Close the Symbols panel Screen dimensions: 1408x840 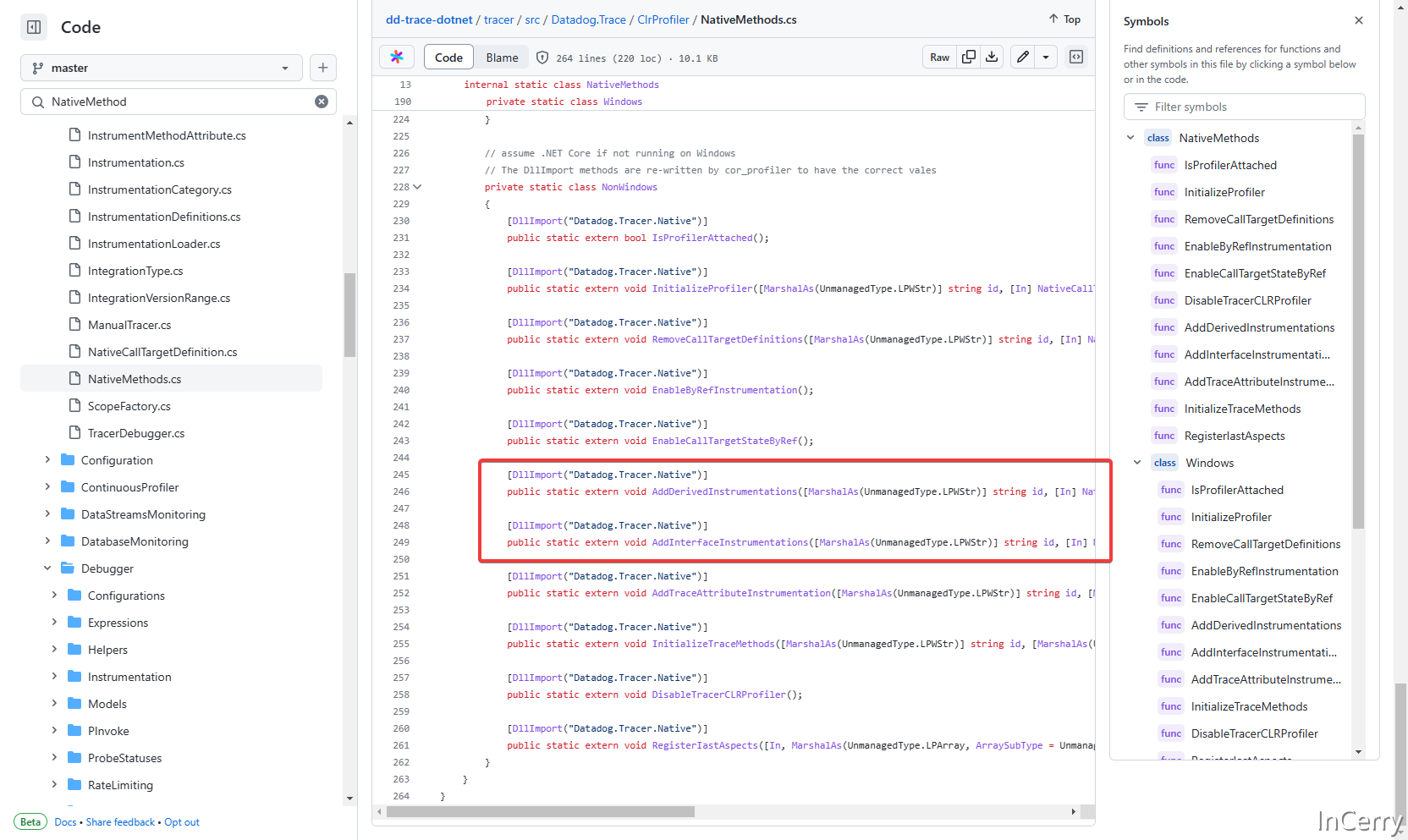(x=1359, y=21)
